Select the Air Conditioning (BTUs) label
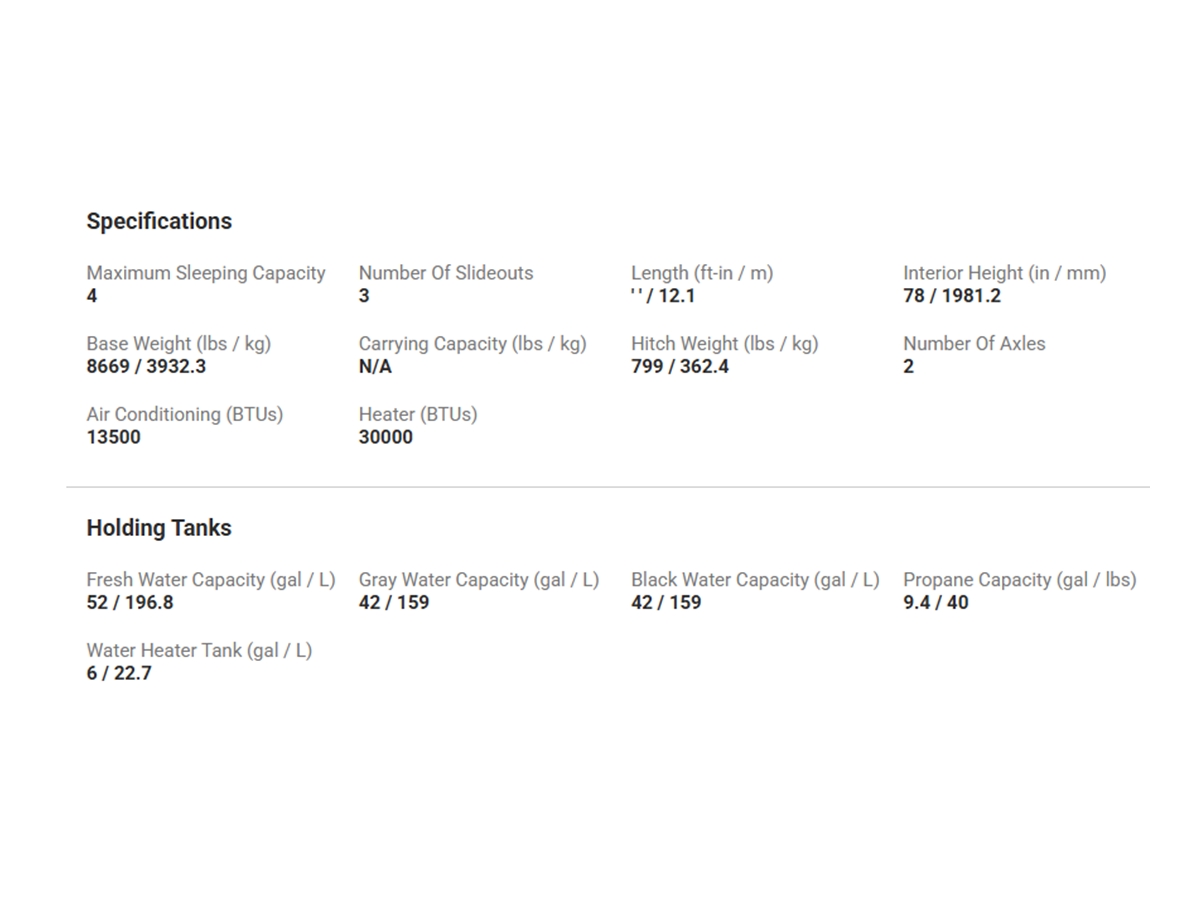The image size is (1200, 900). click(x=185, y=414)
